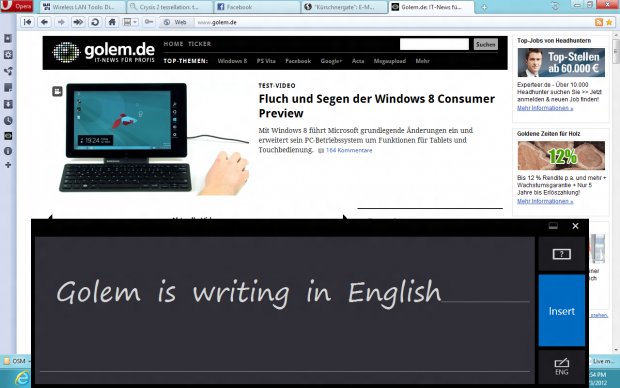Image resolution: width=620 pixels, height=388 pixels.
Task: Open the closed tabs trash icon
Action: [555, 6]
